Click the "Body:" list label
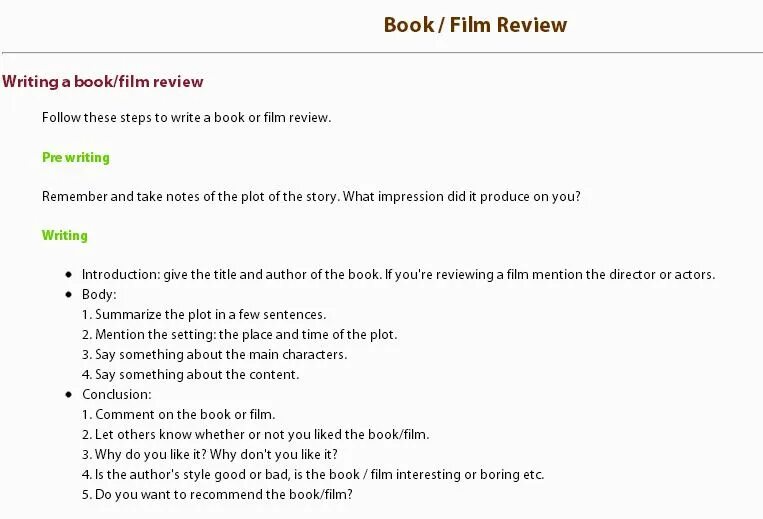The width and height of the screenshot is (763, 519). 99,294
